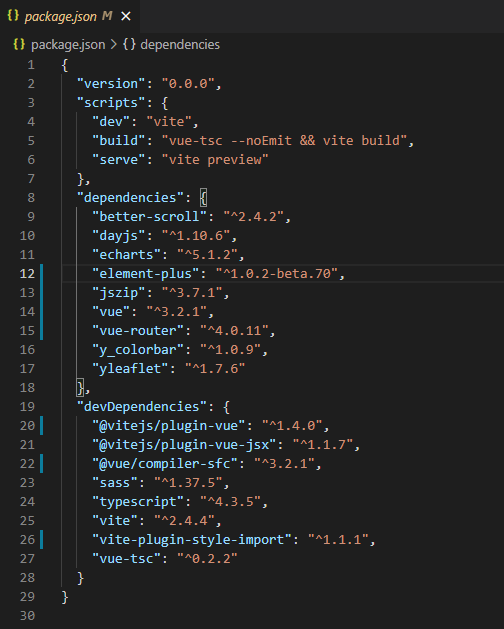Viewport: 504px width, 629px height.
Task: Click the "vite-plugin-style-import" key
Action: (192, 540)
